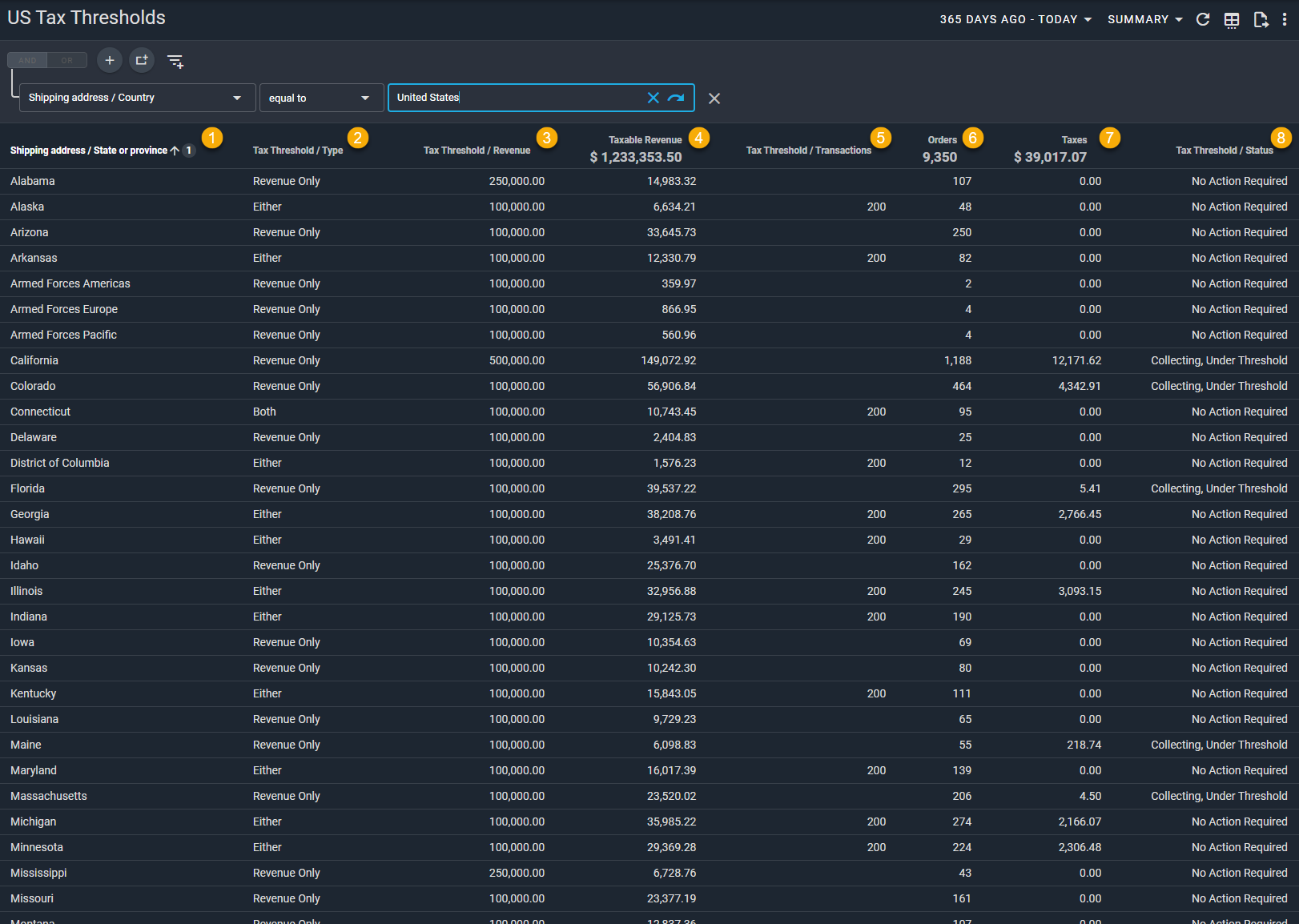Switch filter logic to AND
Viewport: 1299px width, 924px height.
(28, 60)
